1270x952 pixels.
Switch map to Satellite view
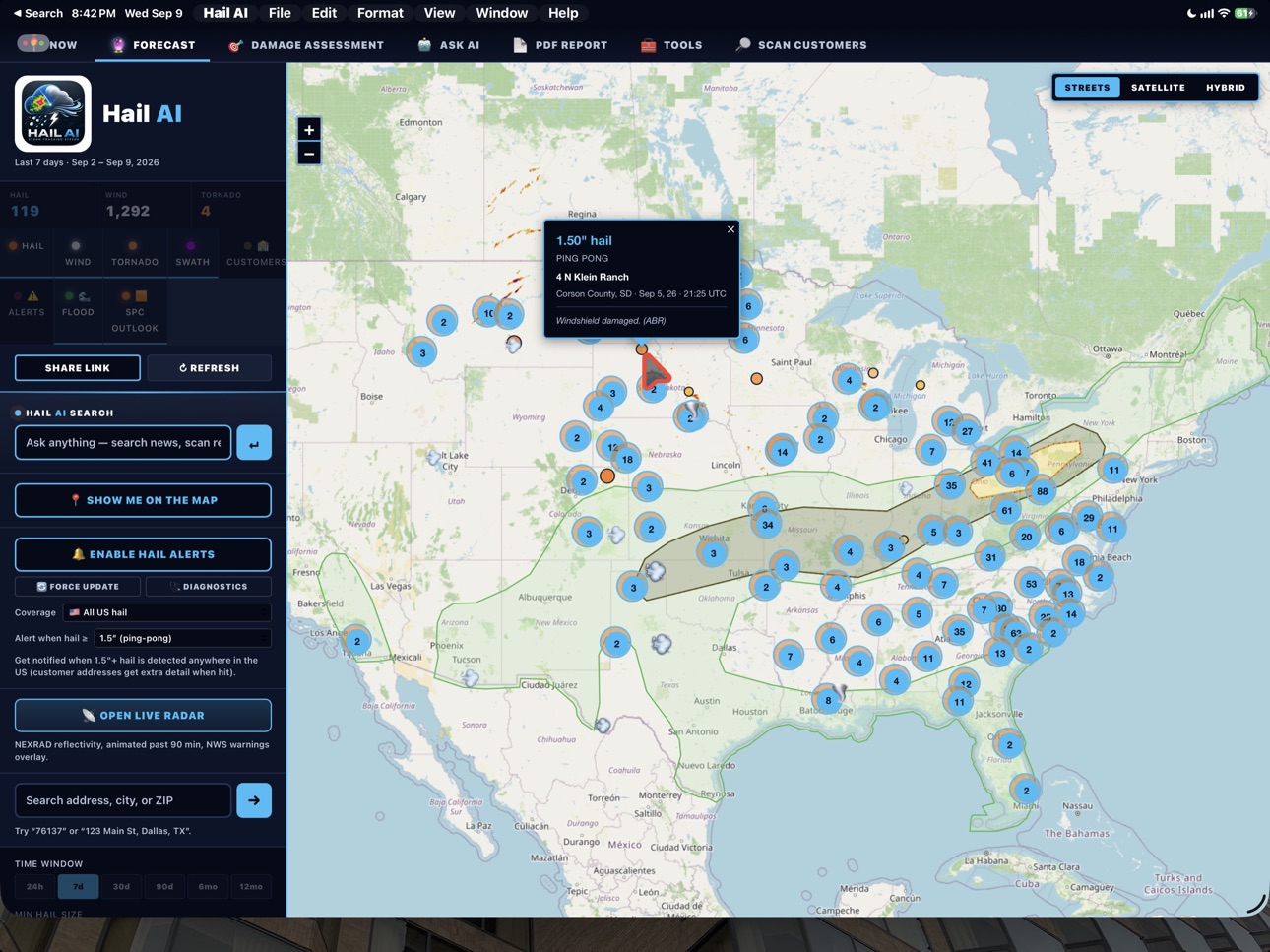click(1158, 88)
